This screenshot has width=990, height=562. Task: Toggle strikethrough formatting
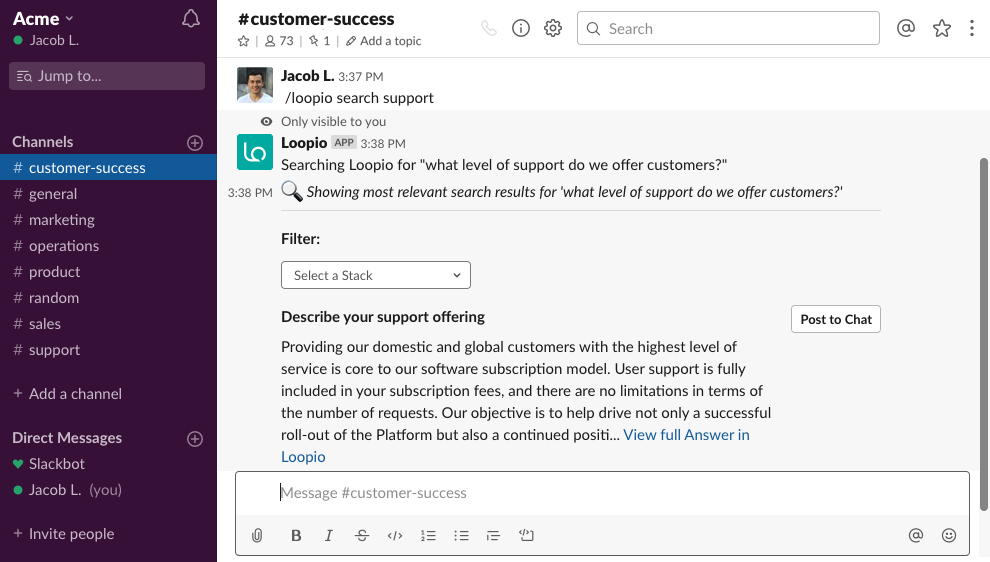click(x=362, y=535)
